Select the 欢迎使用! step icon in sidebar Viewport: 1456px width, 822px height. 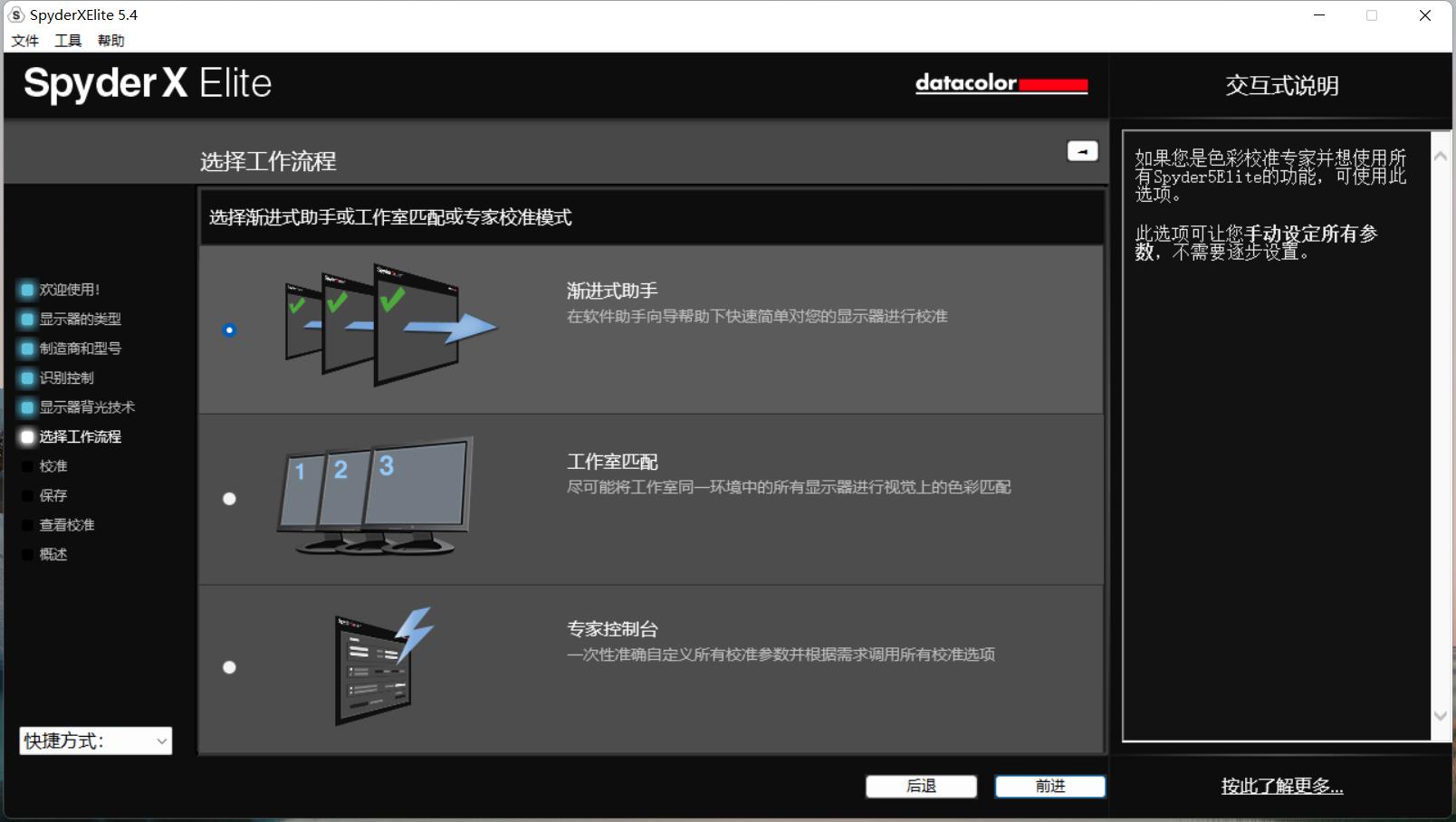click(x=25, y=289)
